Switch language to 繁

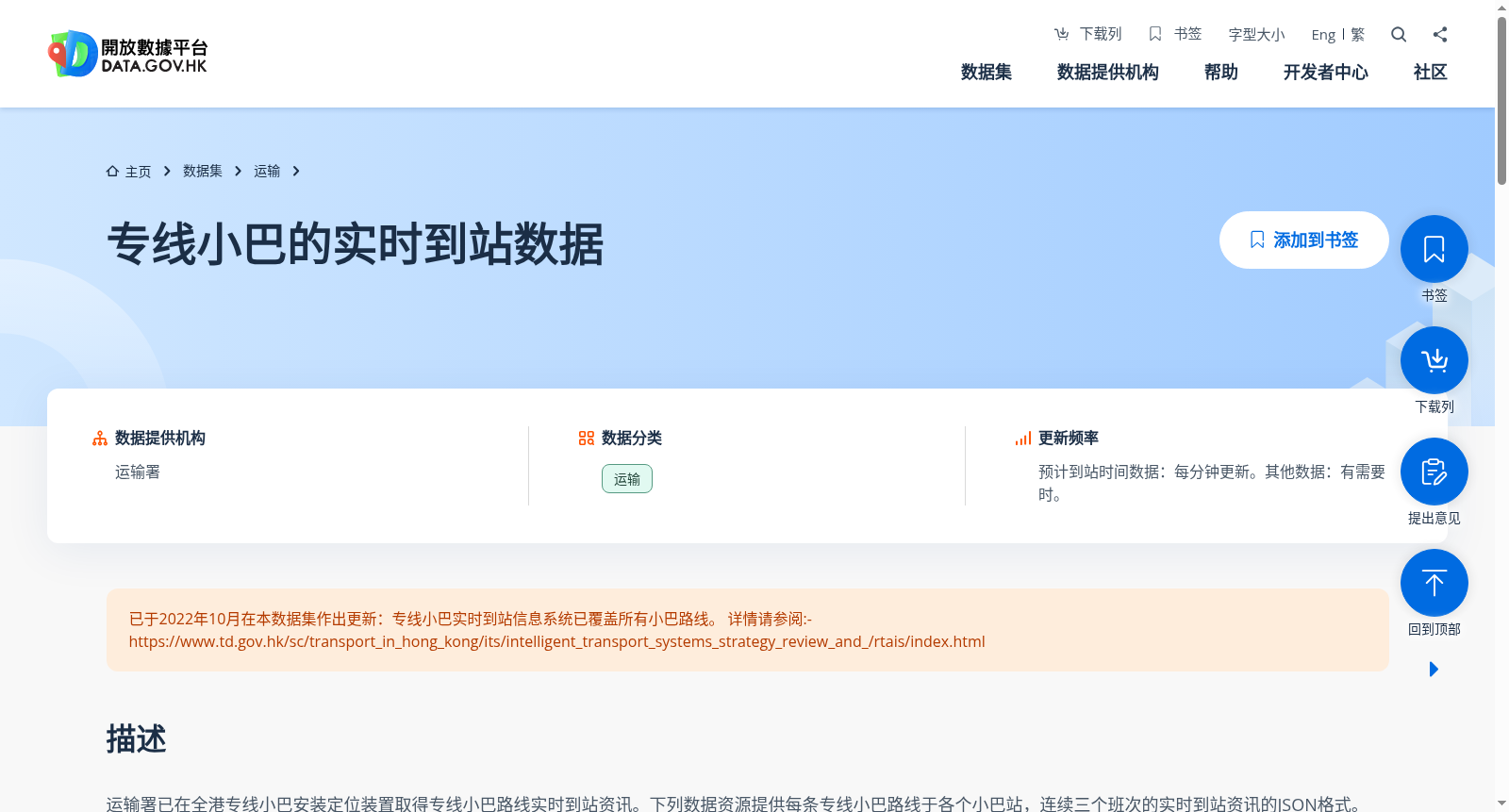click(1358, 35)
